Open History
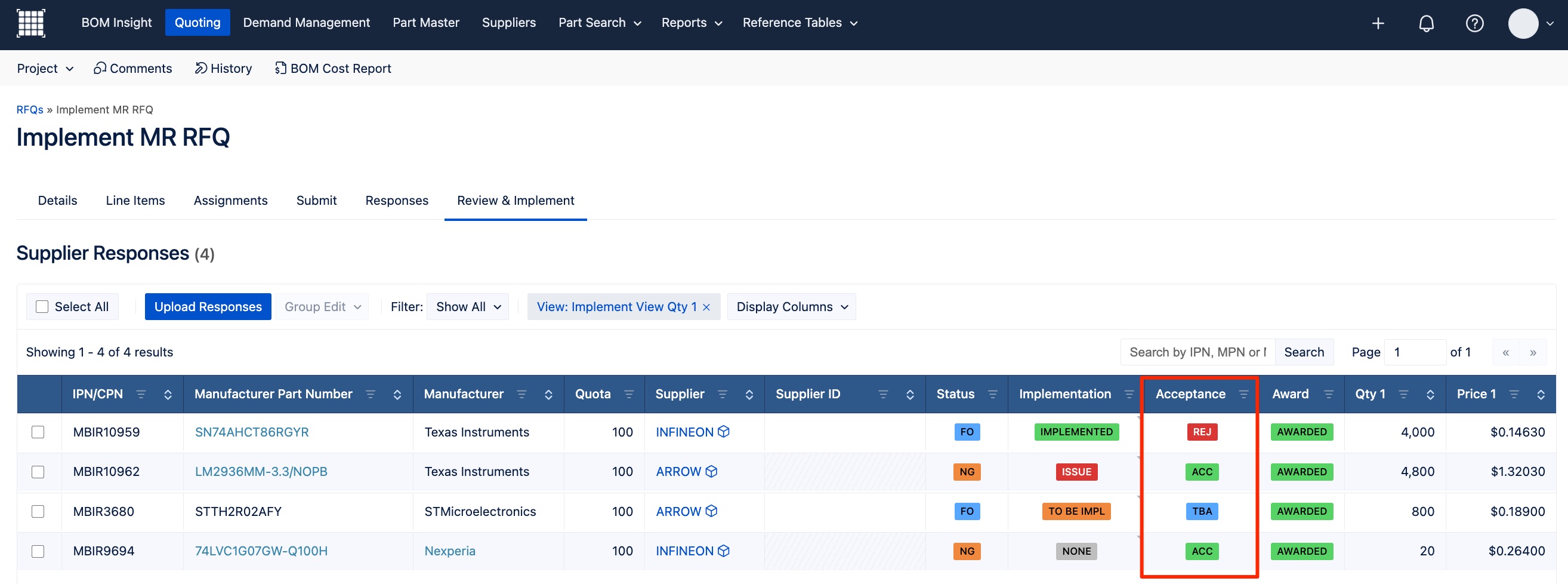This screenshot has height=584, width=1568. coord(223,68)
